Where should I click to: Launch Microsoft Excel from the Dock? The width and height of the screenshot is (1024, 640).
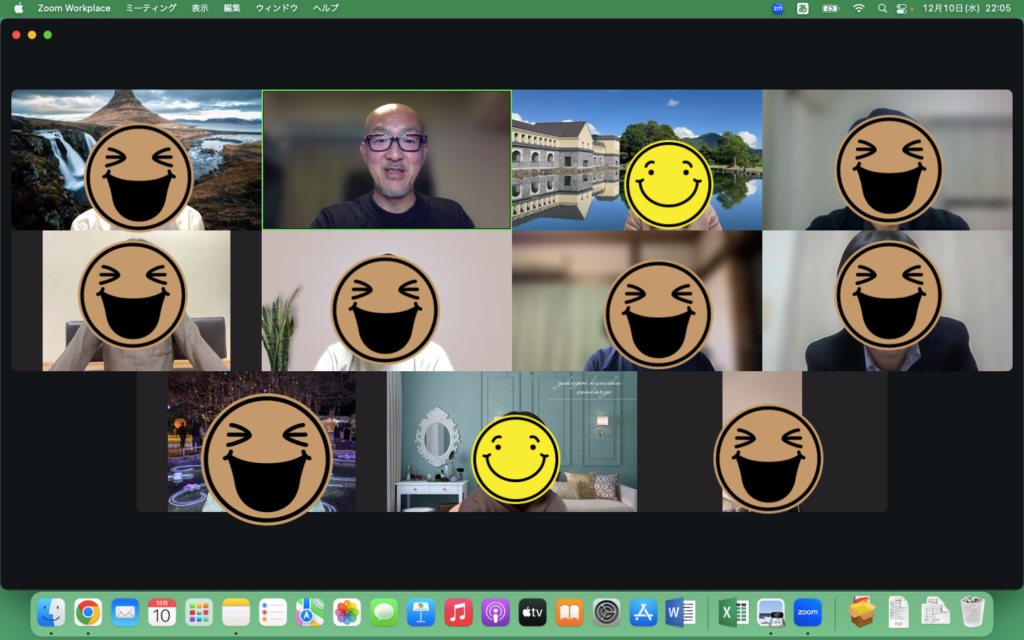click(x=734, y=612)
